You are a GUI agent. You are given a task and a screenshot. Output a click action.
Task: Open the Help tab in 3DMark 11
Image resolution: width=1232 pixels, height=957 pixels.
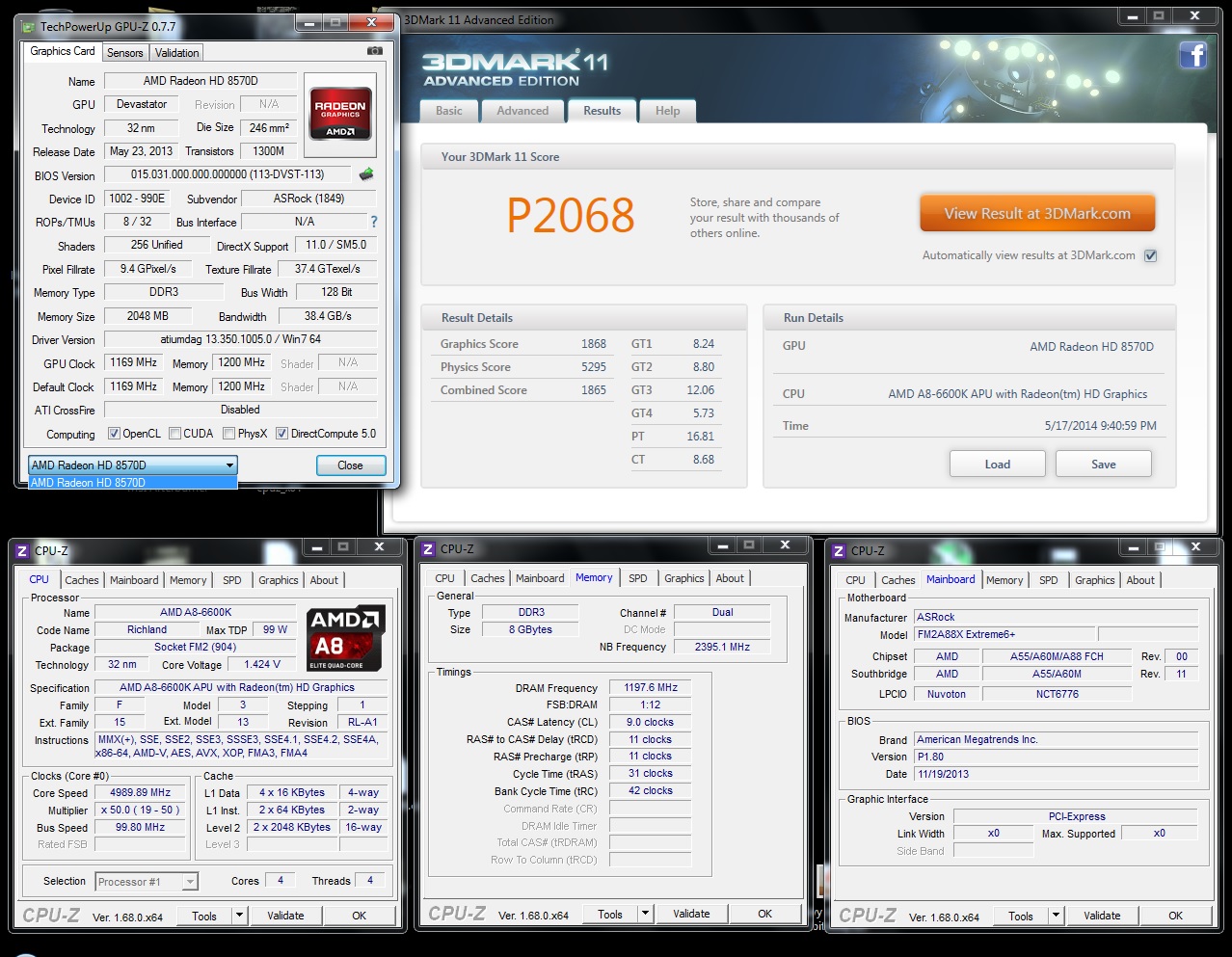tap(668, 111)
